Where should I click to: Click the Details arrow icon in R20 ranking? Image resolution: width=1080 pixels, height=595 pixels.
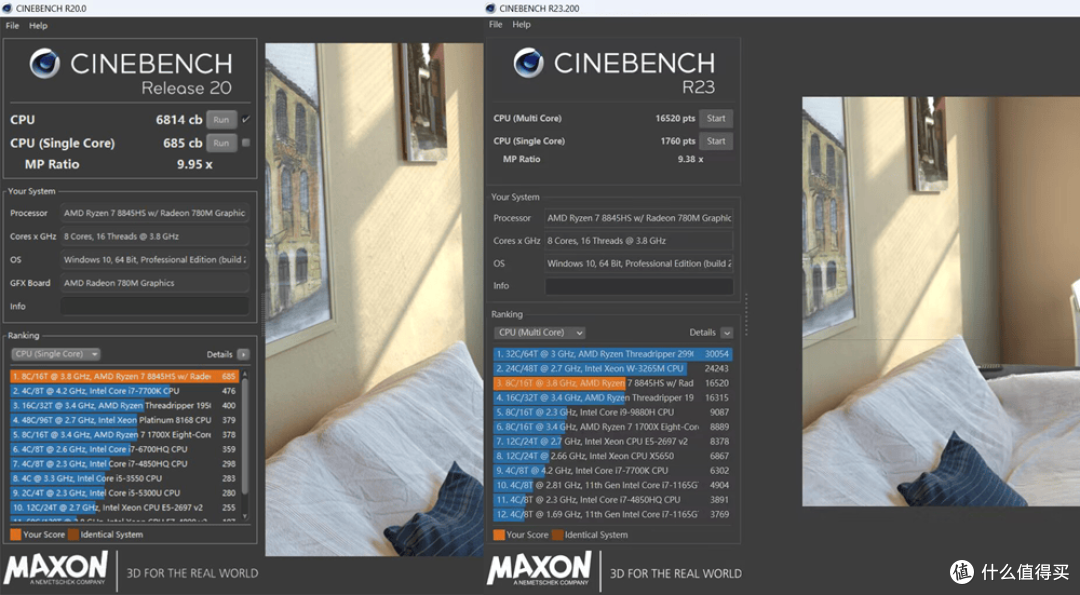pyautogui.click(x=243, y=354)
